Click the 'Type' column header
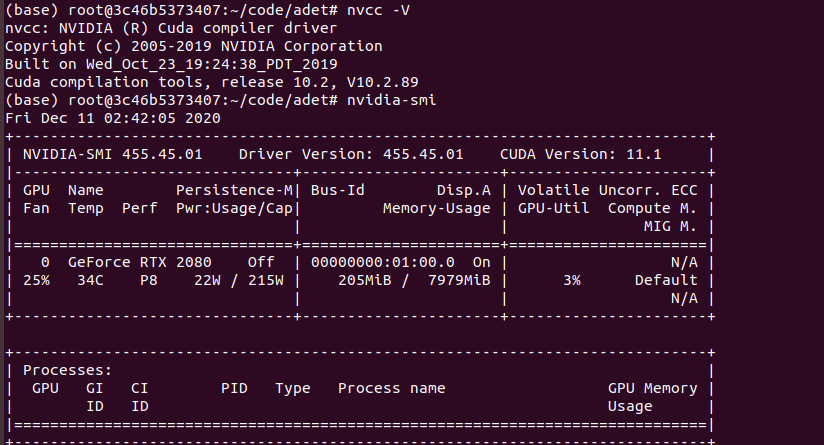Viewport: 824px width, 445px height. 292,389
